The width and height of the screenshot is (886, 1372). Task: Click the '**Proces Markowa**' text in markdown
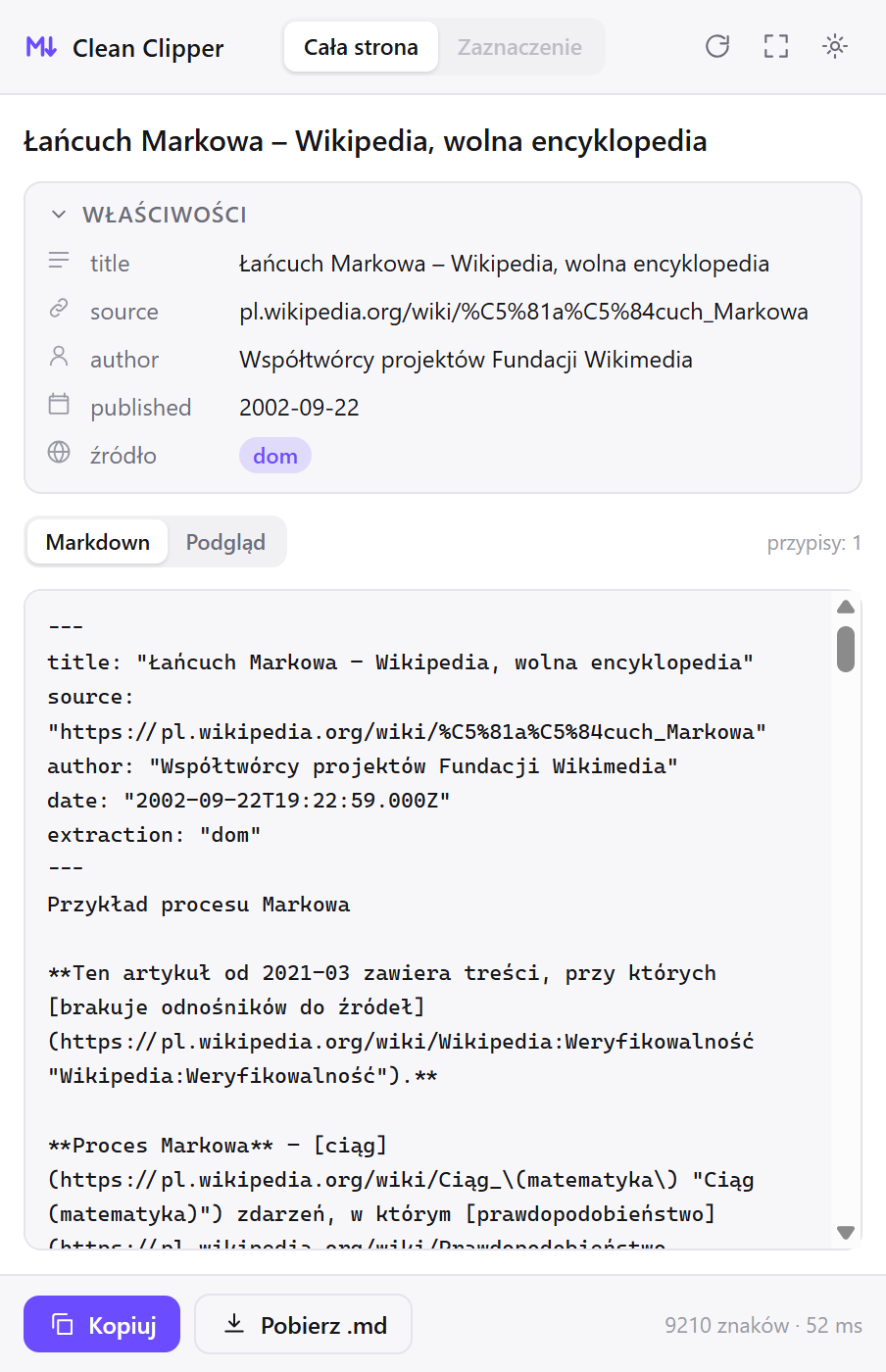coord(161,1146)
